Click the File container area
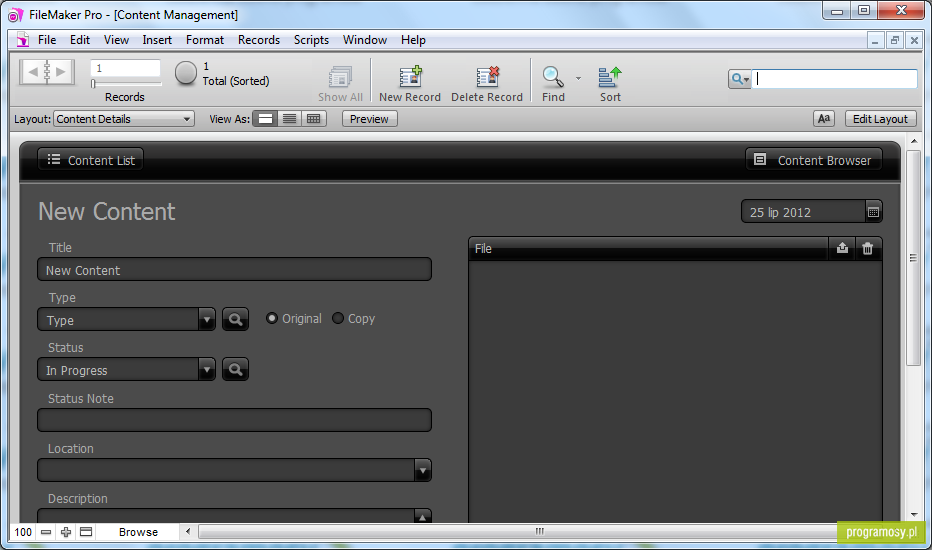 (675, 392)
